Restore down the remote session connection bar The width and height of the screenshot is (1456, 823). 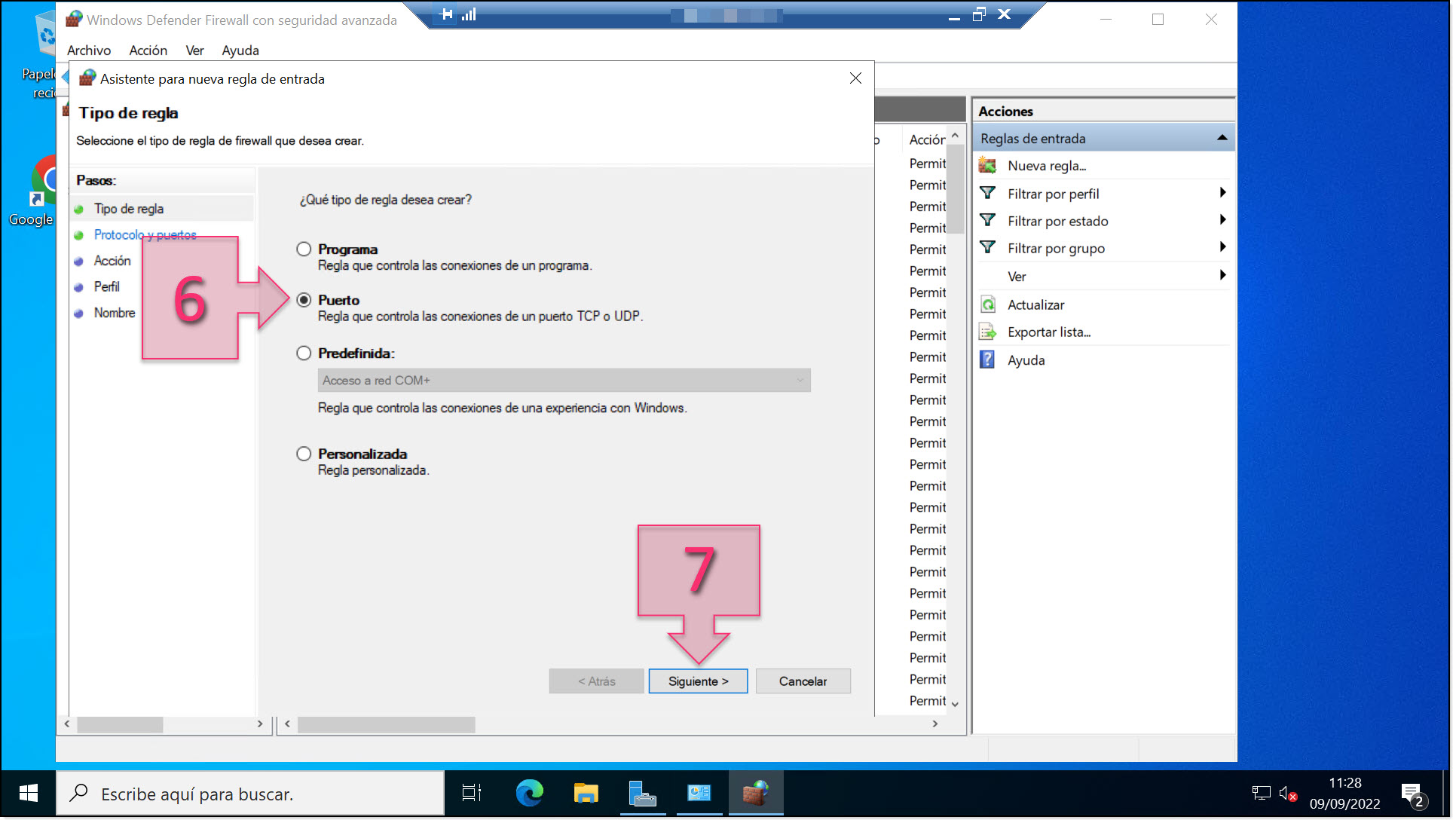point(979,14)
